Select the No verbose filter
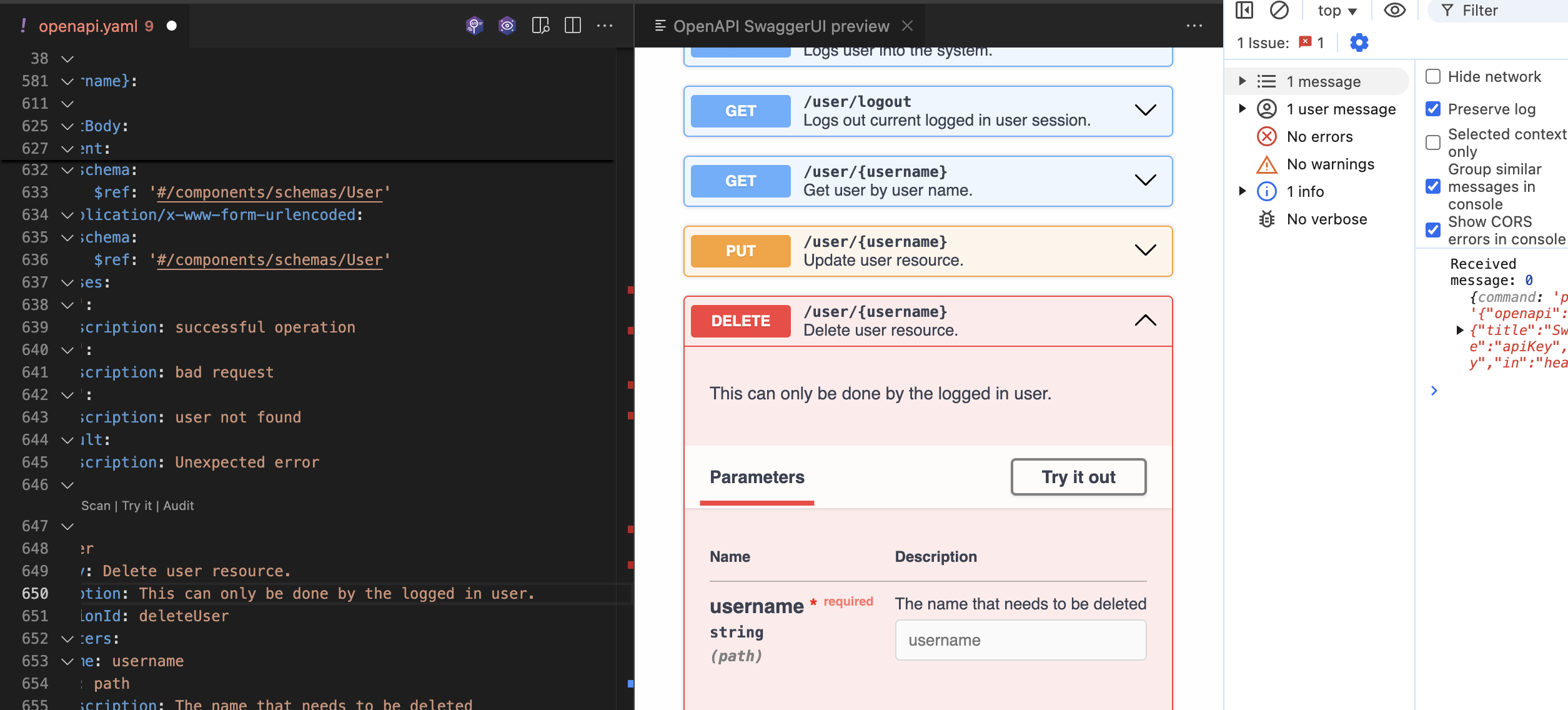 pos(1312,219)
